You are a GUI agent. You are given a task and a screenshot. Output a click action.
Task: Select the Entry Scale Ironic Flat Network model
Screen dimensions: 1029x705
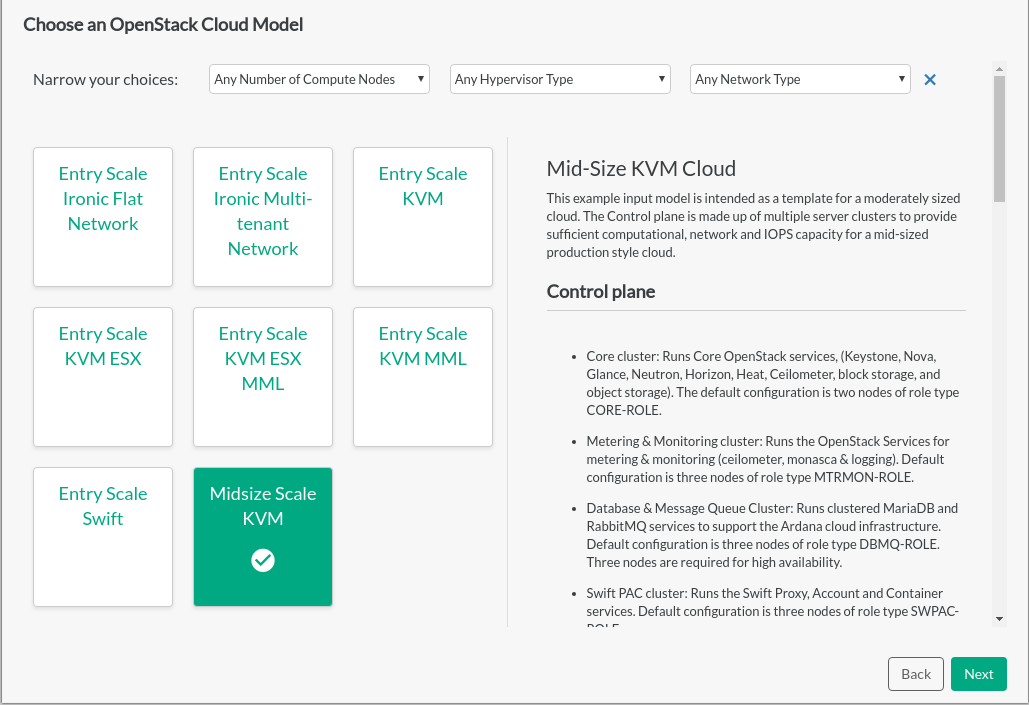click(x=103, y=216)
